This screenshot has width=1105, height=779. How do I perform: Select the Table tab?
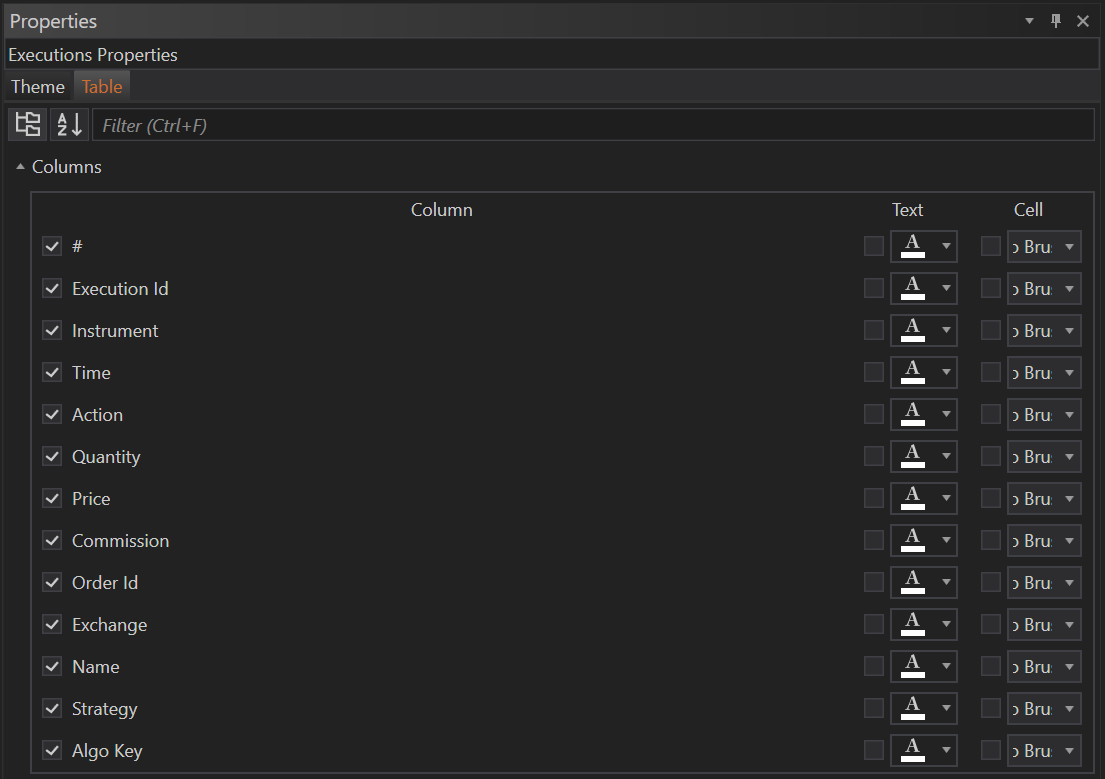point(102,87)
